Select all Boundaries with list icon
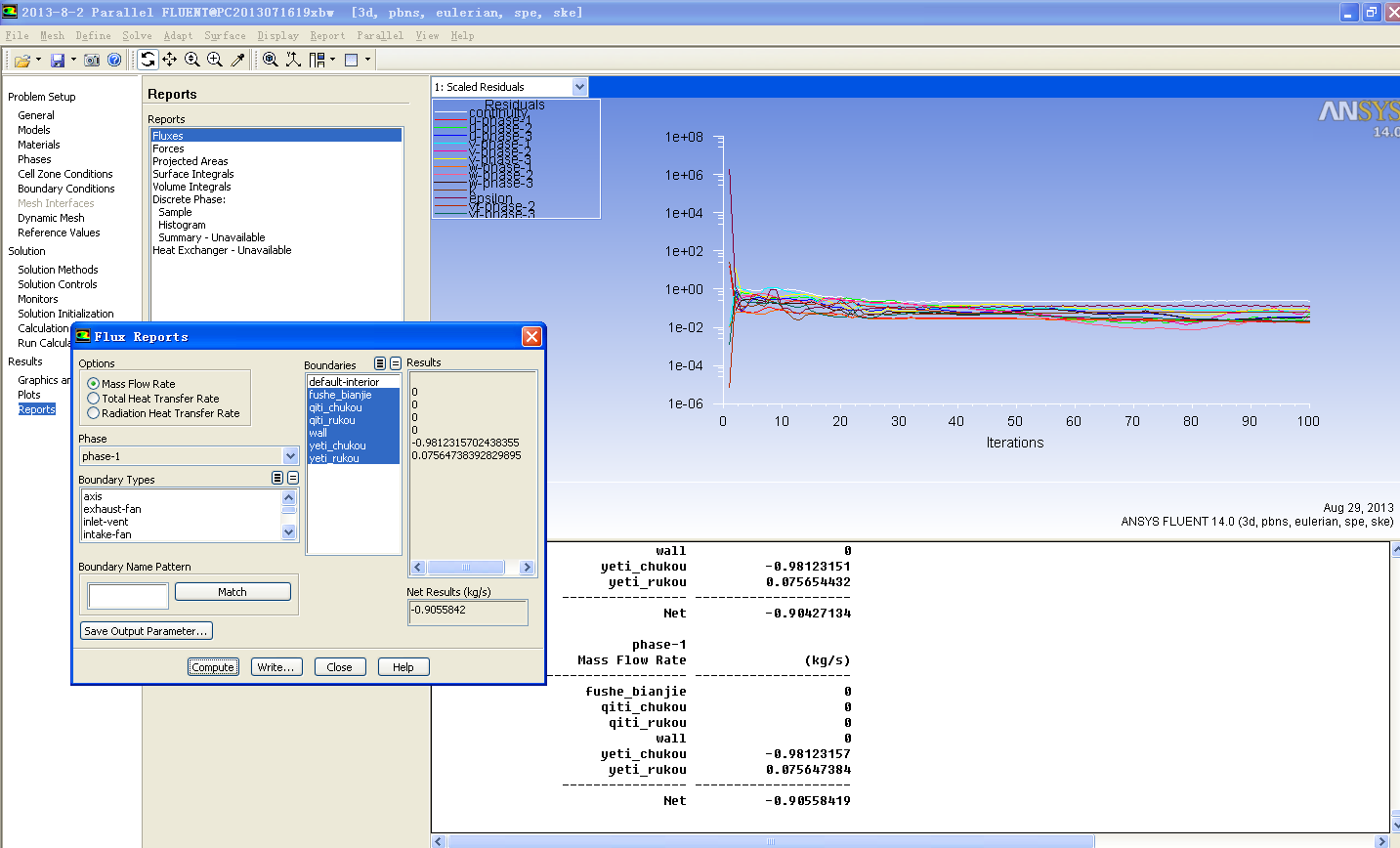The height and width of the screenshot is (848, 1400). (x=380, y=363)
